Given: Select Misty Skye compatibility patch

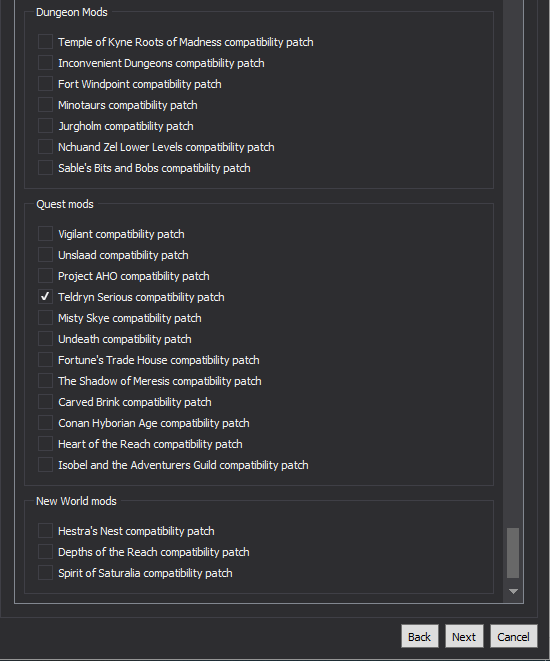Looking at the screenshot, I should (45, 318).
